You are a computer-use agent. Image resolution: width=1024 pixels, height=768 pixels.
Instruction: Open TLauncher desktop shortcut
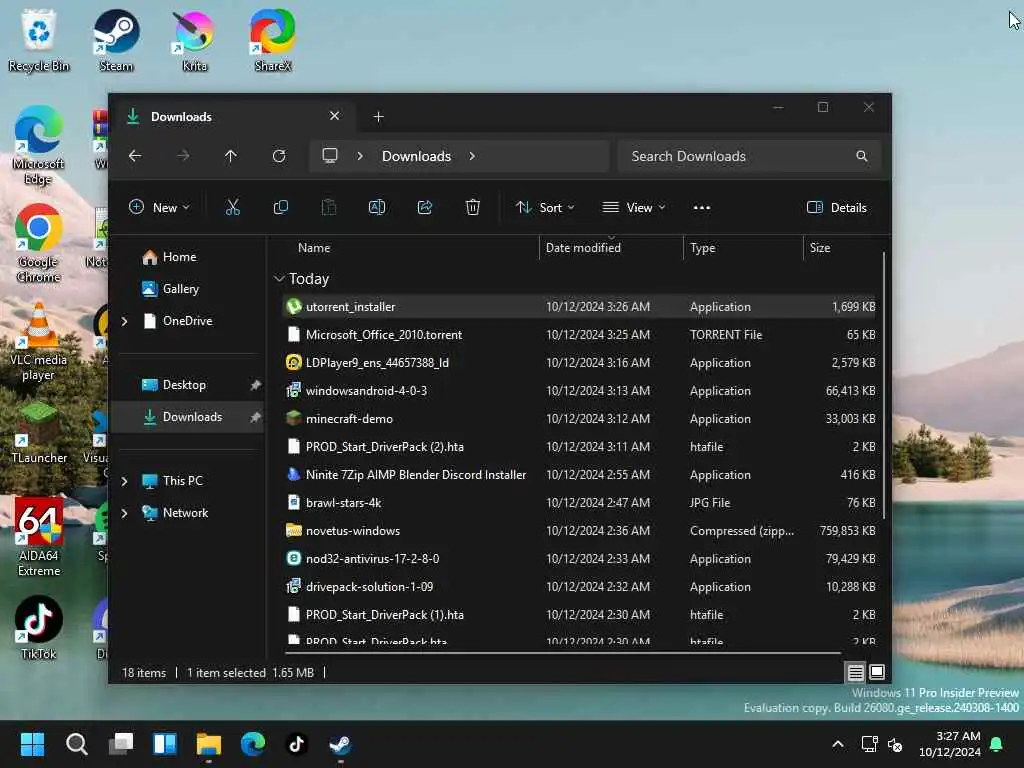pos(39,432)
